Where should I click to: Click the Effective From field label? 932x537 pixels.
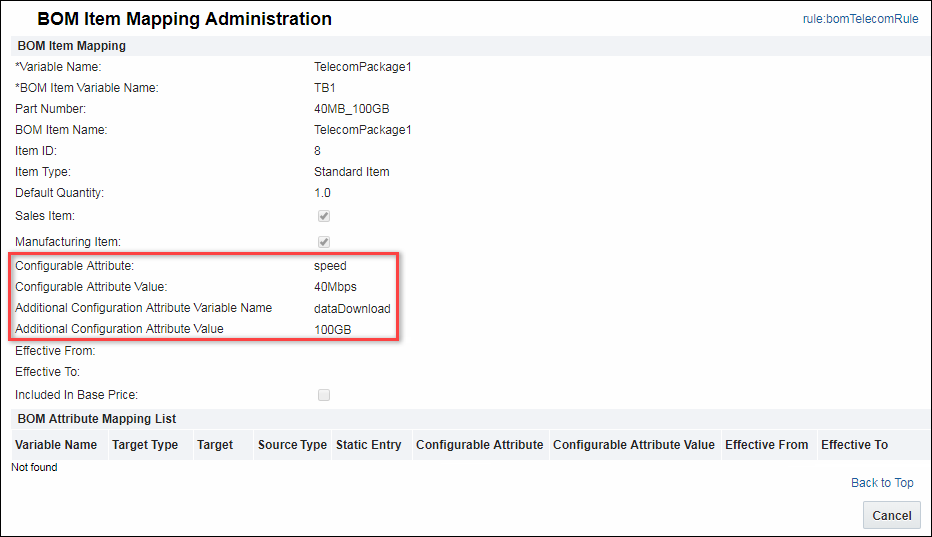point(55,351)
